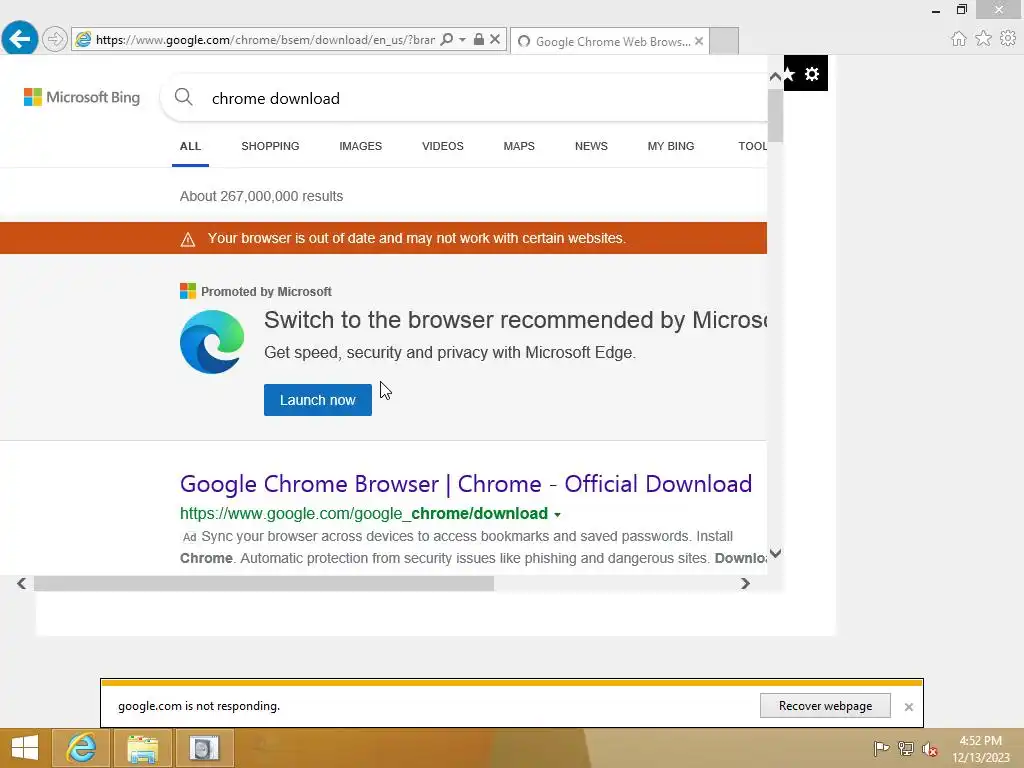Click the grayed forward arrow button
The height and width of the screenshot is (768, 1024).
(55, 39)
